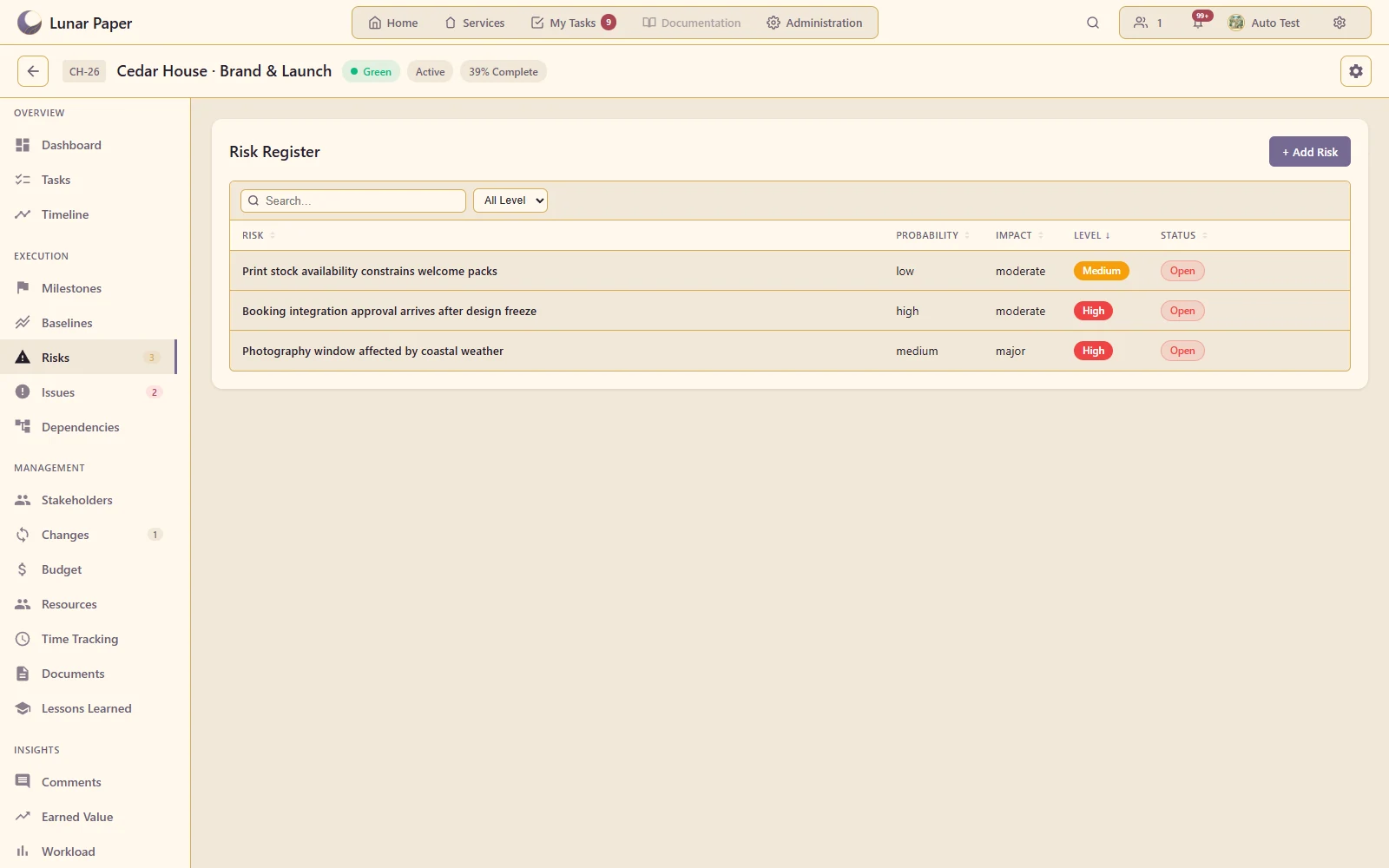This screenshot has height=868, width=1389.
Task: Click 'major' impact in Photography row
Action: (x=1010, y=351)
